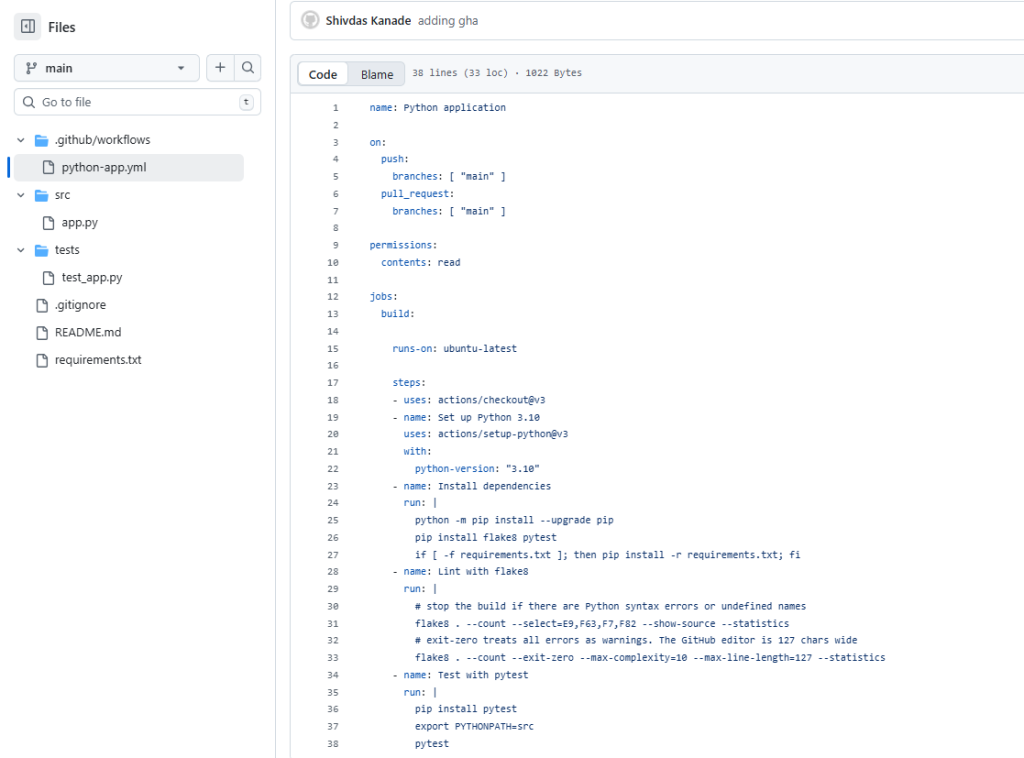
Task: Collapse the src directory
Action: 20,195
